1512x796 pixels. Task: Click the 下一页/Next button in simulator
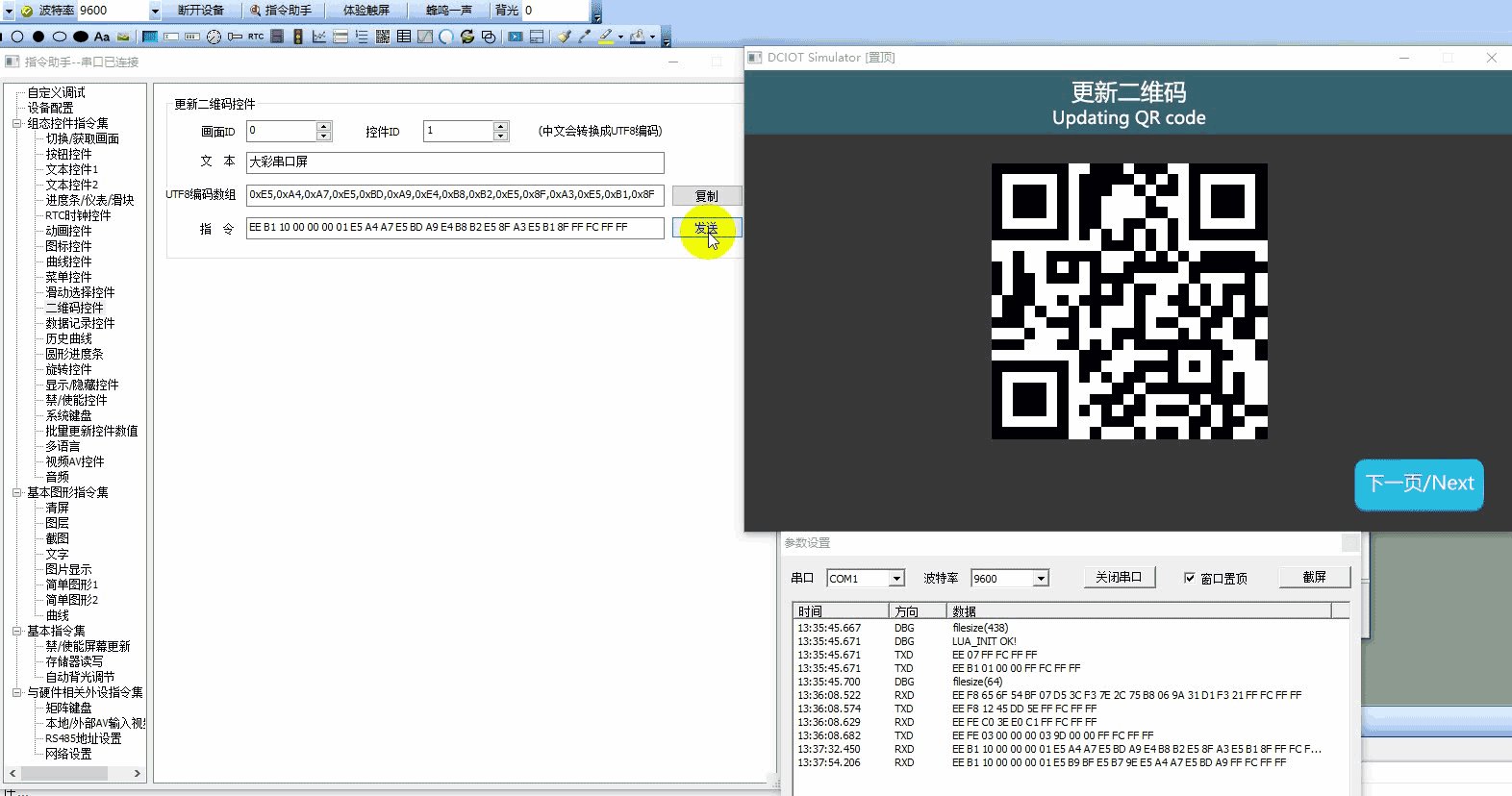1419,484
